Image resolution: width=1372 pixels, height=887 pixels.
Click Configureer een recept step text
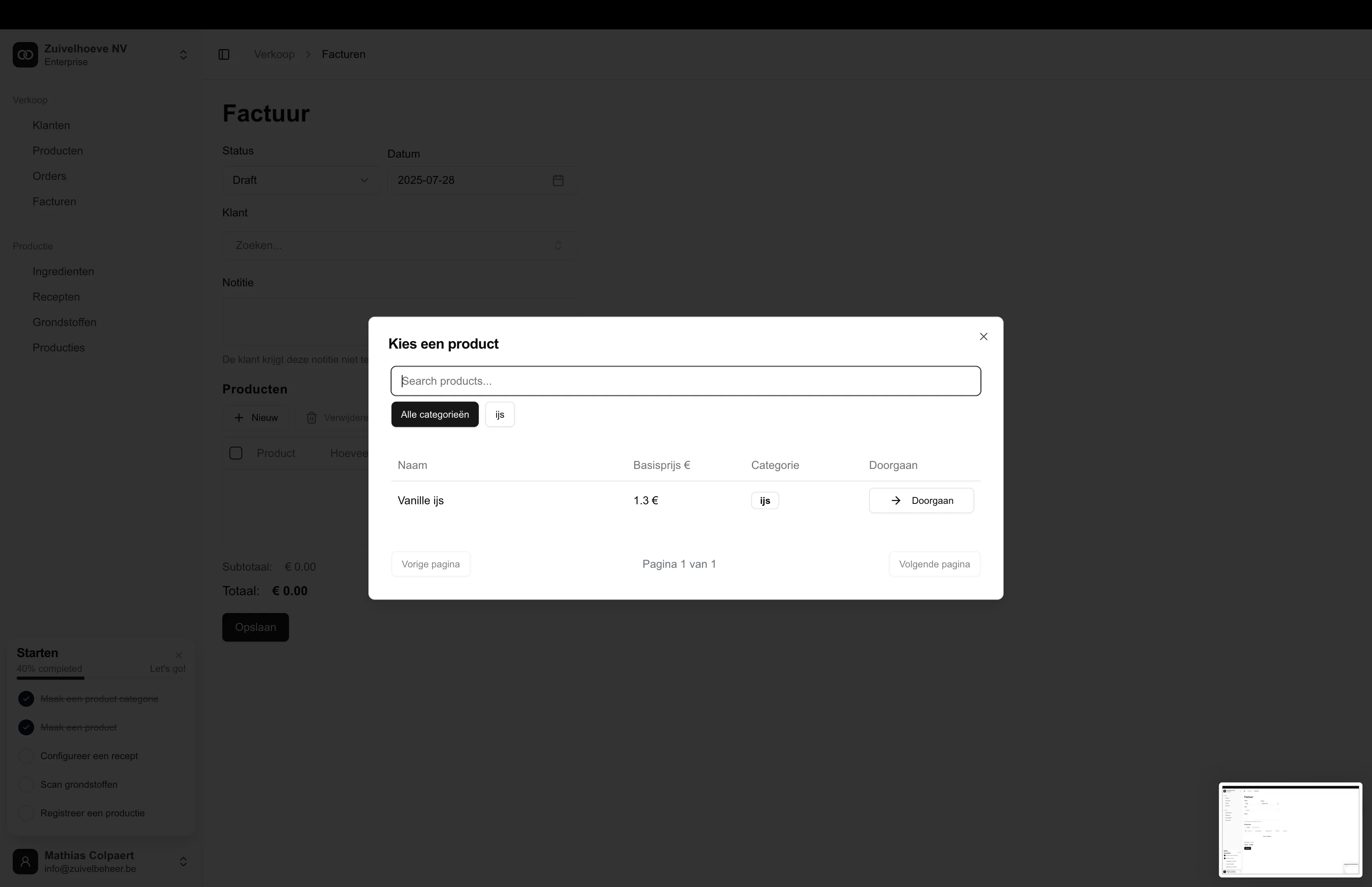(x=89, y=756)
